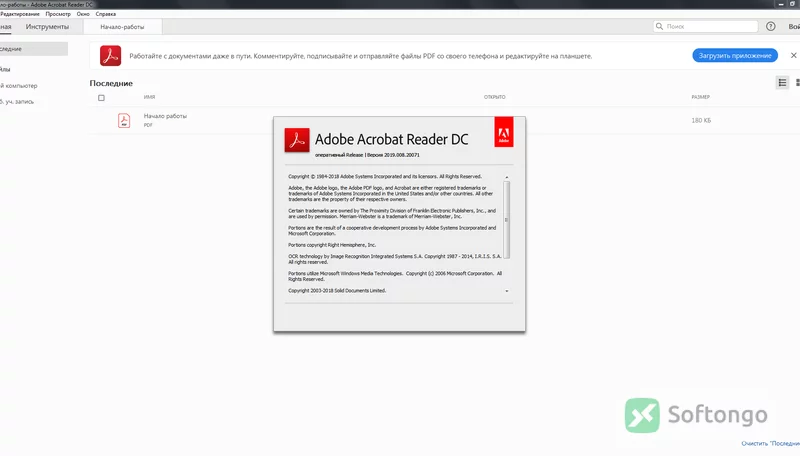Select the Доб. уч. запись sidebar item
Image resolution: width=800 pixels, height=456 pixels.
point(17,102)
